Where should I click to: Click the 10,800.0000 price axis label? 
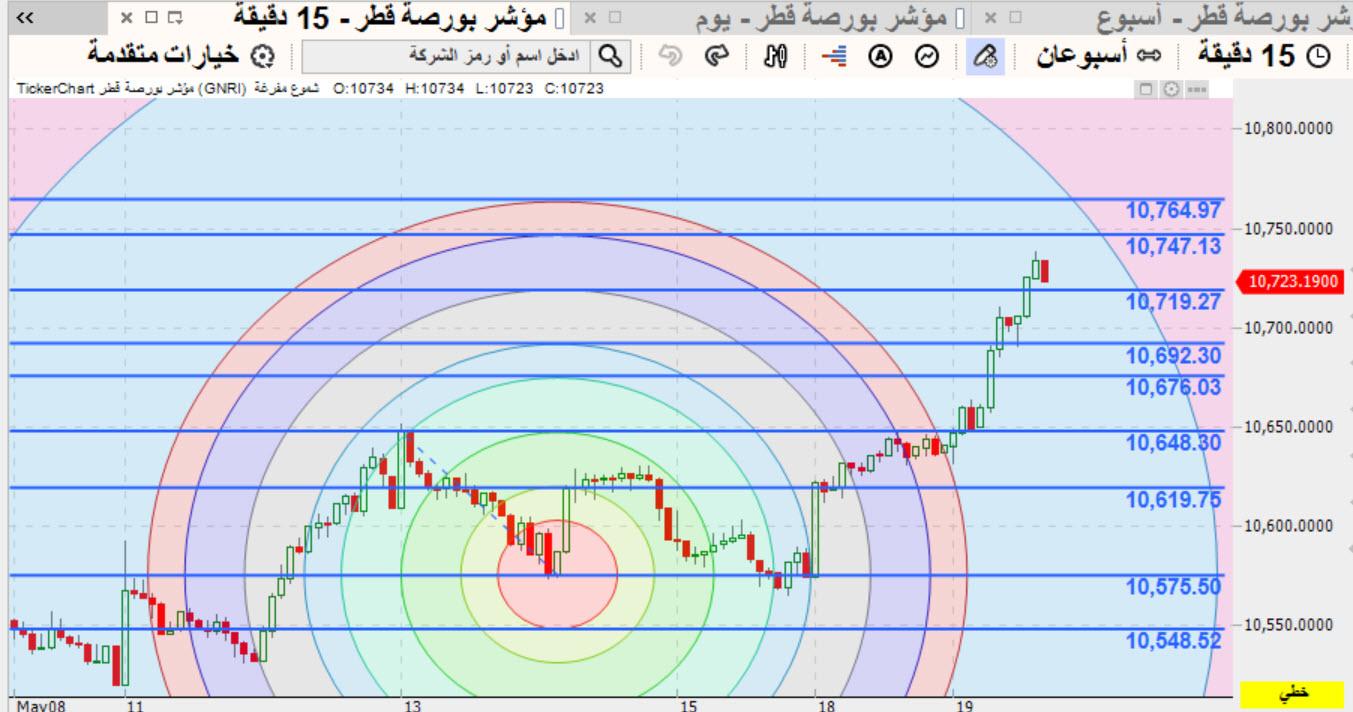pos(1290,129)
